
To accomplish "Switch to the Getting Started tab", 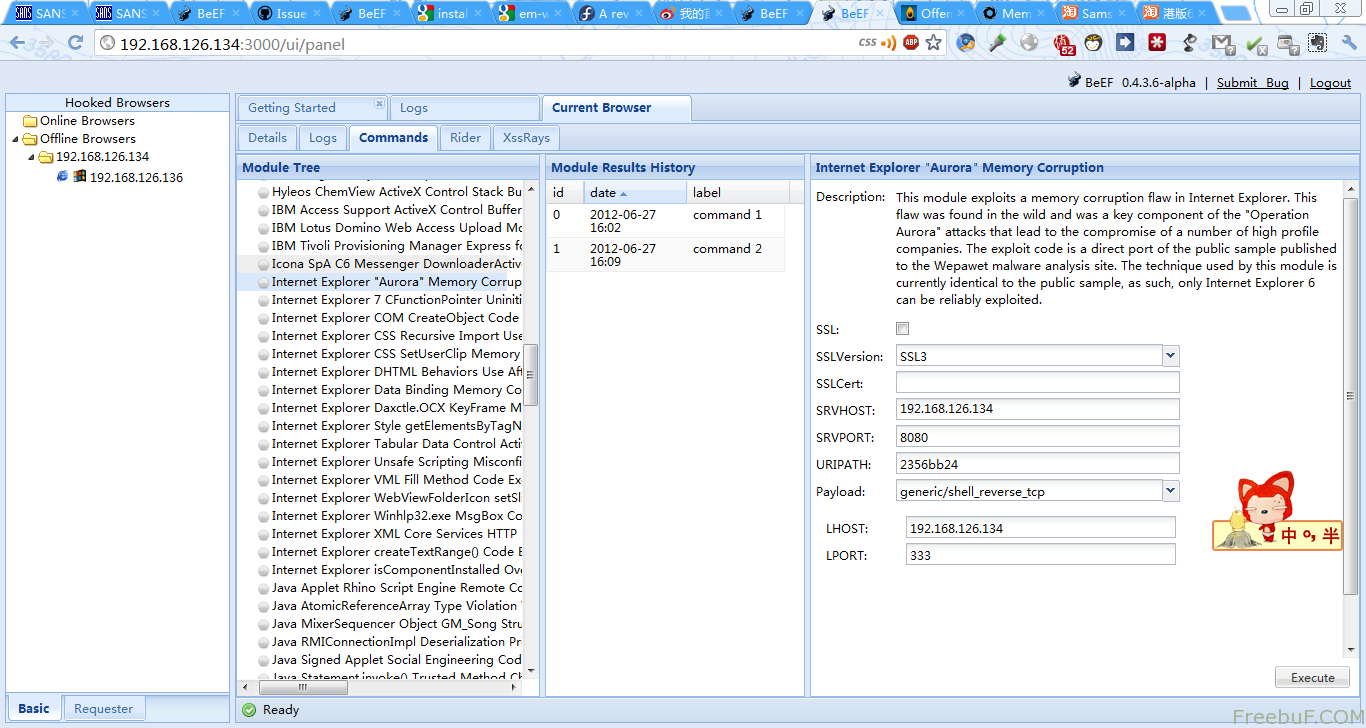I will point(312,108).
